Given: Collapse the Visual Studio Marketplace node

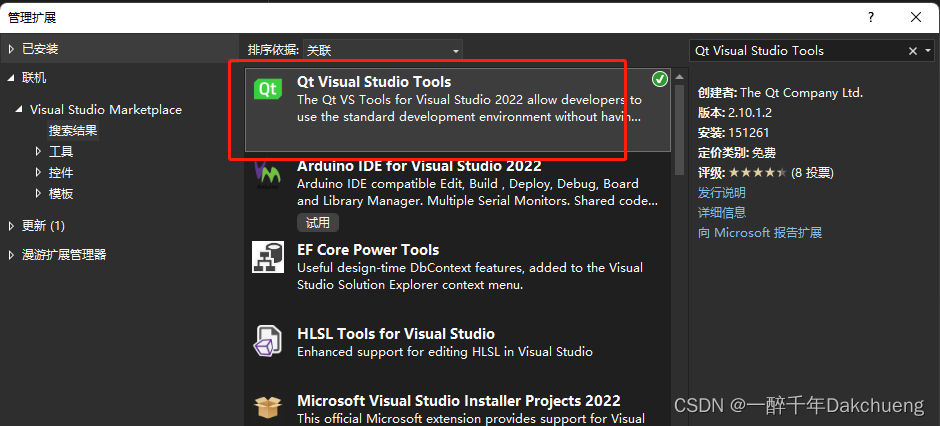Looking at the screenshot, I should pyautogui.click(x=20, y=110).
